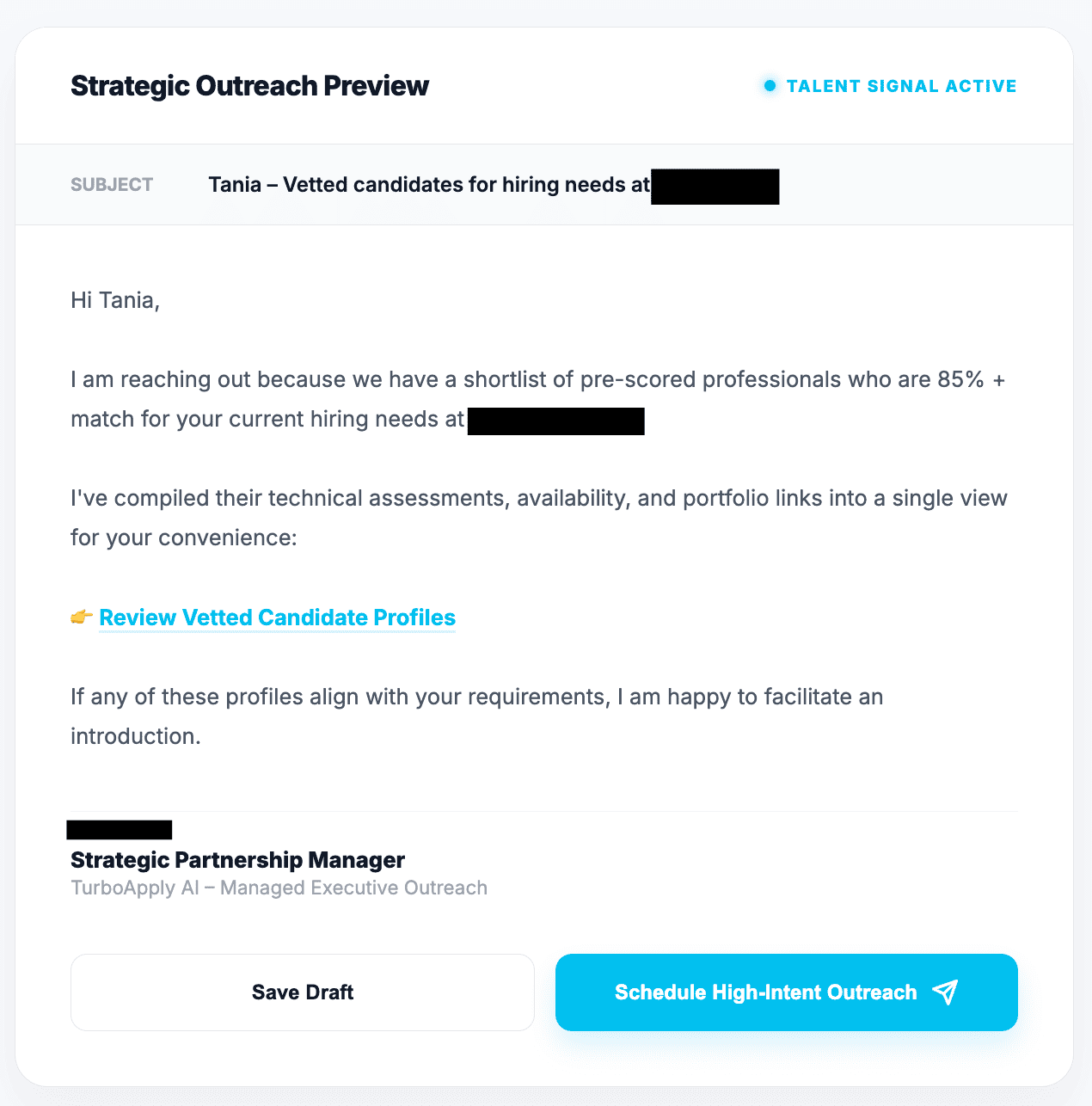The image size is (1092, 1106).
Task: Click the TurboApply AI signature line
Action: click(x=279, y=888)
